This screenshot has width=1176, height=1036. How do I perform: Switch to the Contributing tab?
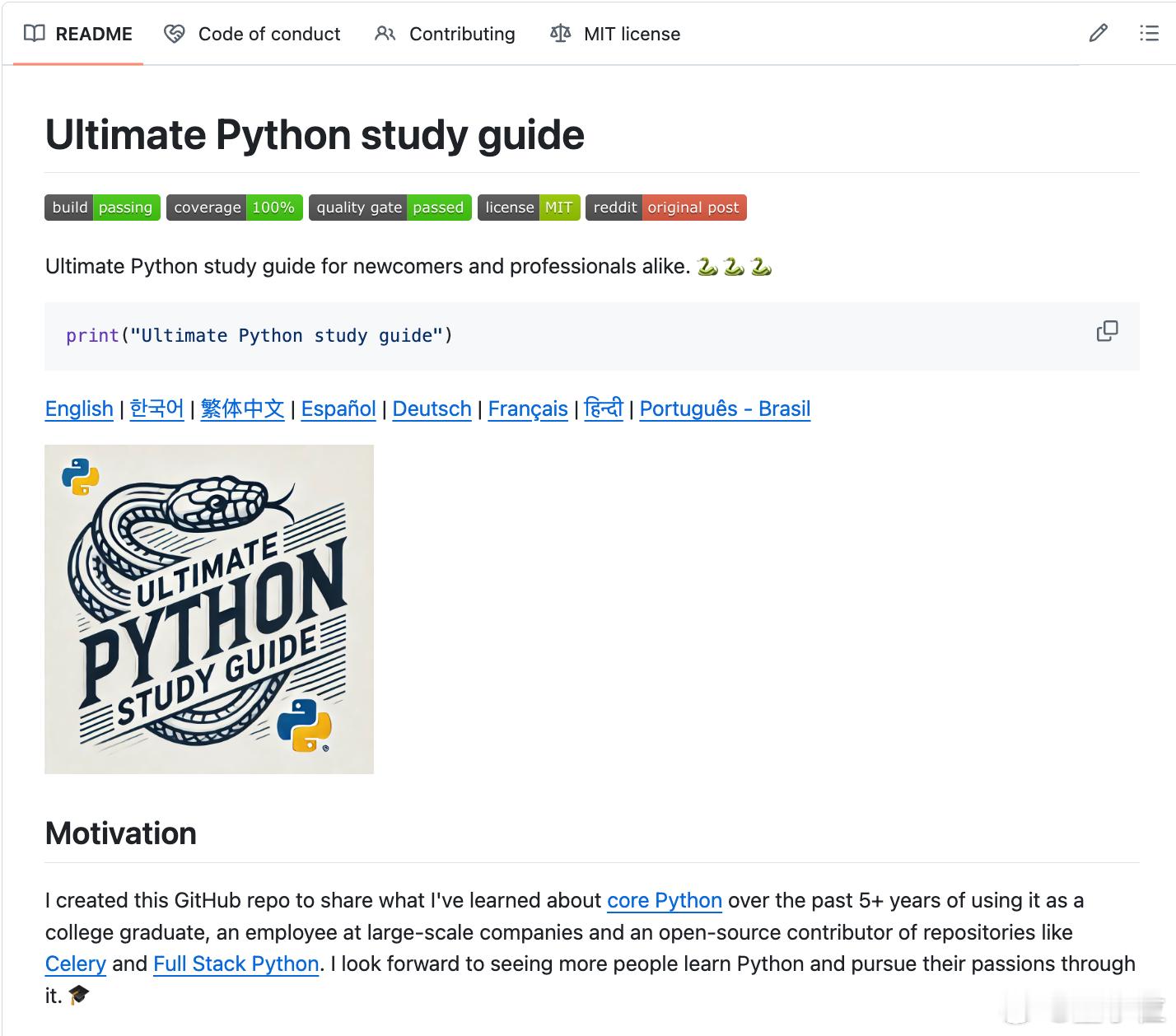coord(462,34)
